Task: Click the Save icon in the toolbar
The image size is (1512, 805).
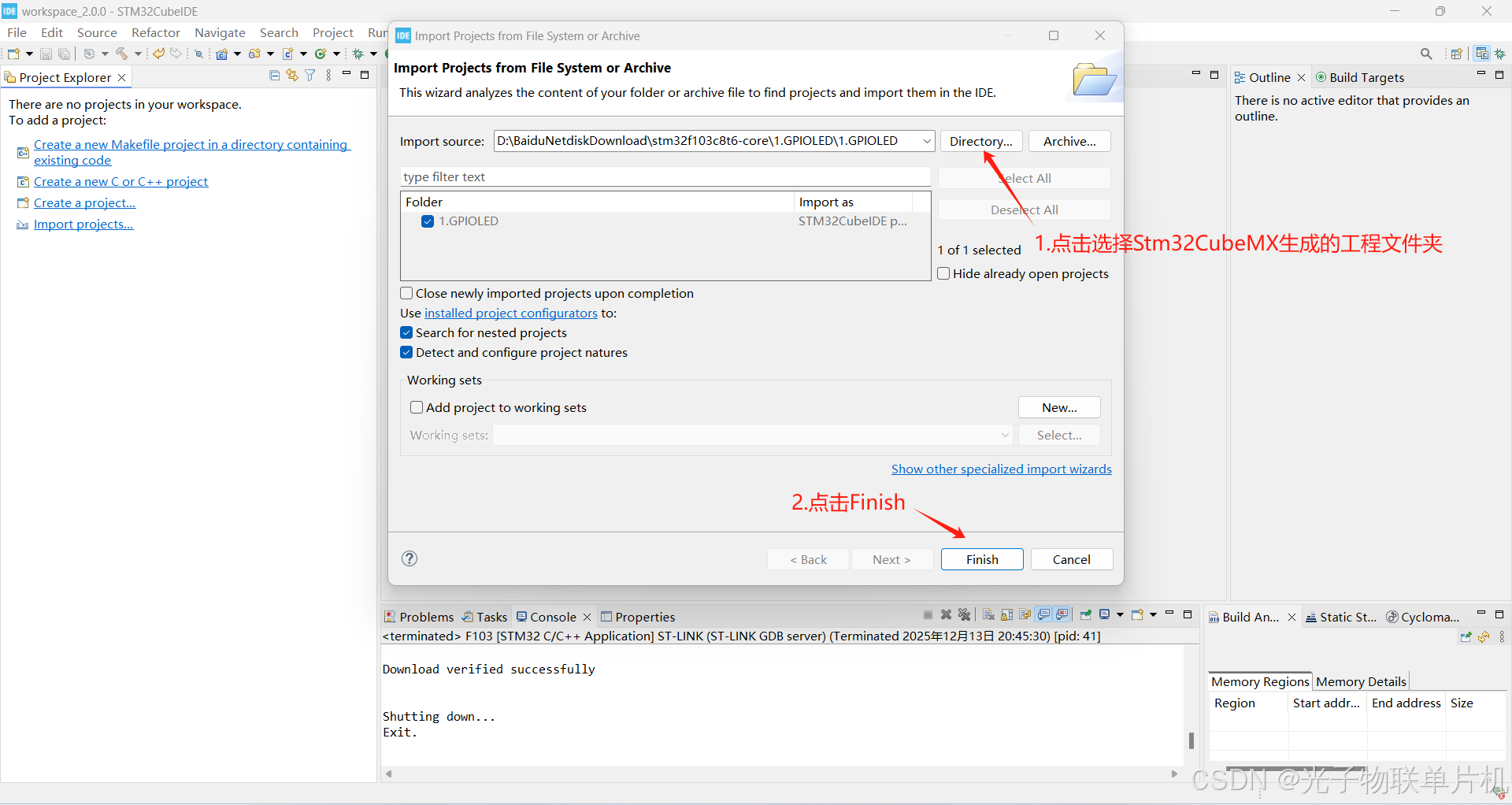Action: (46, 54)
